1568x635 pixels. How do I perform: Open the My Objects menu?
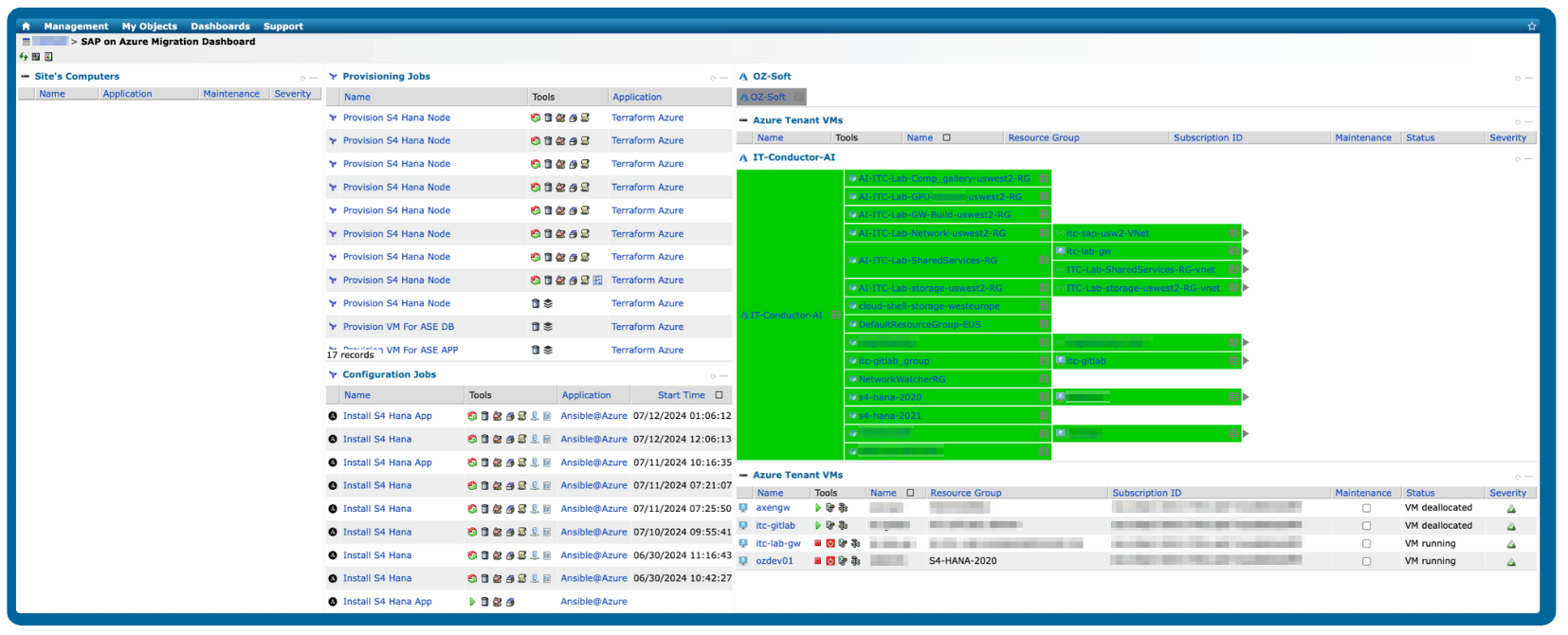coord(149,27)
